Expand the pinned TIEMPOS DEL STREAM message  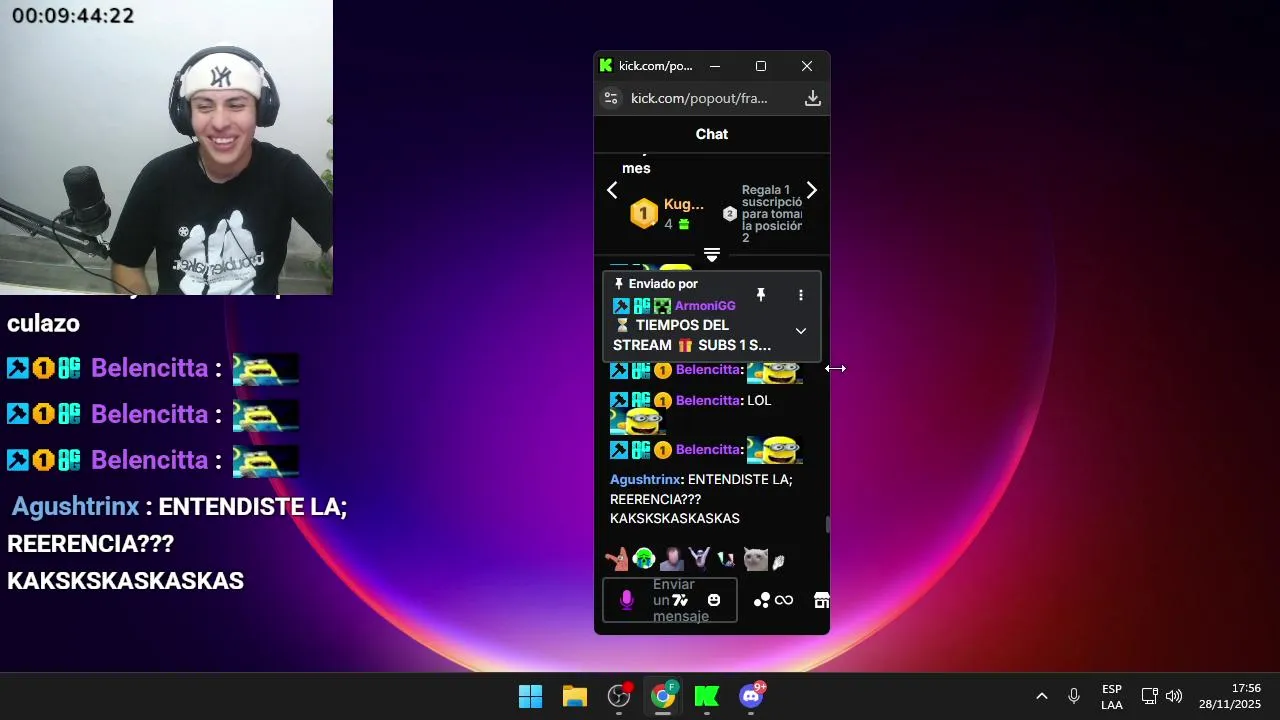point(800,331)
